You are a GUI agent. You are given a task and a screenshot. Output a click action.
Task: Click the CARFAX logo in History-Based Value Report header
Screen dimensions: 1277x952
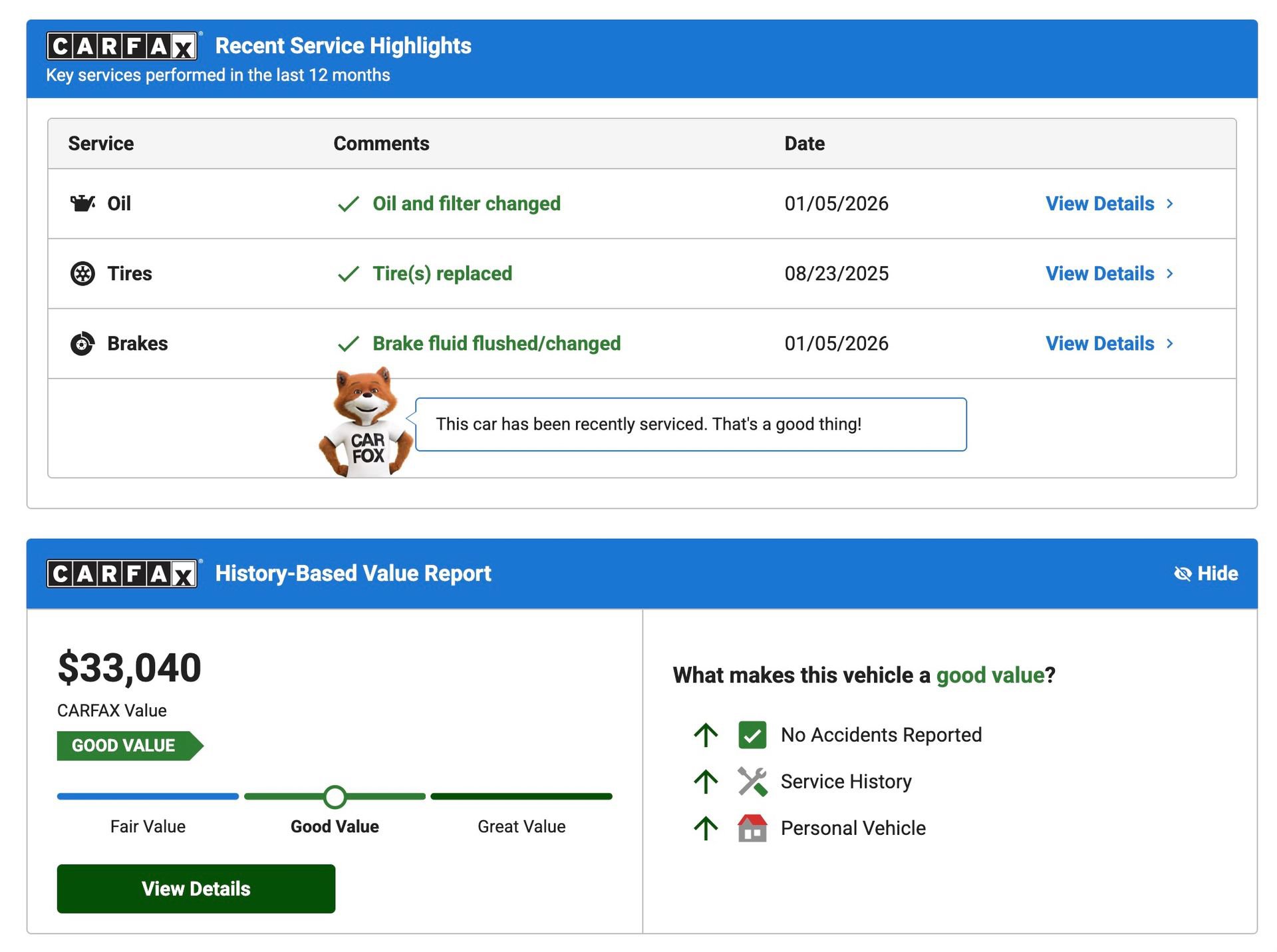pyautogui.click(x=122, y=573)
